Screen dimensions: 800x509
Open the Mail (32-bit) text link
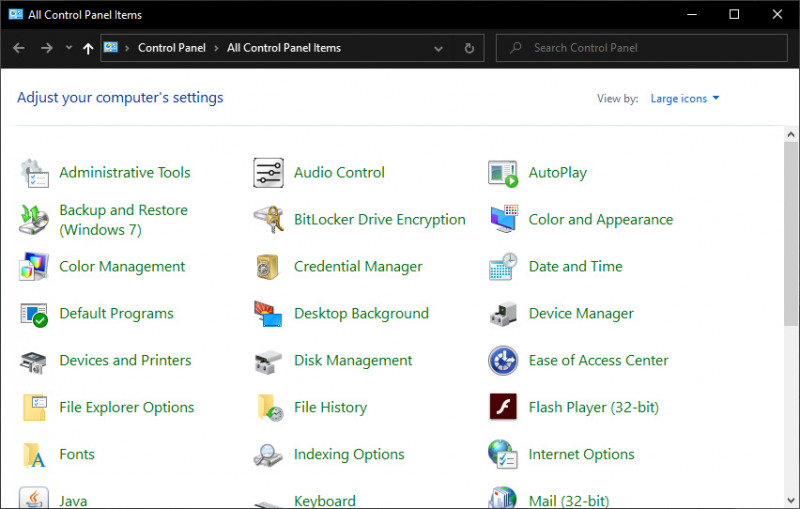[569, 501]
